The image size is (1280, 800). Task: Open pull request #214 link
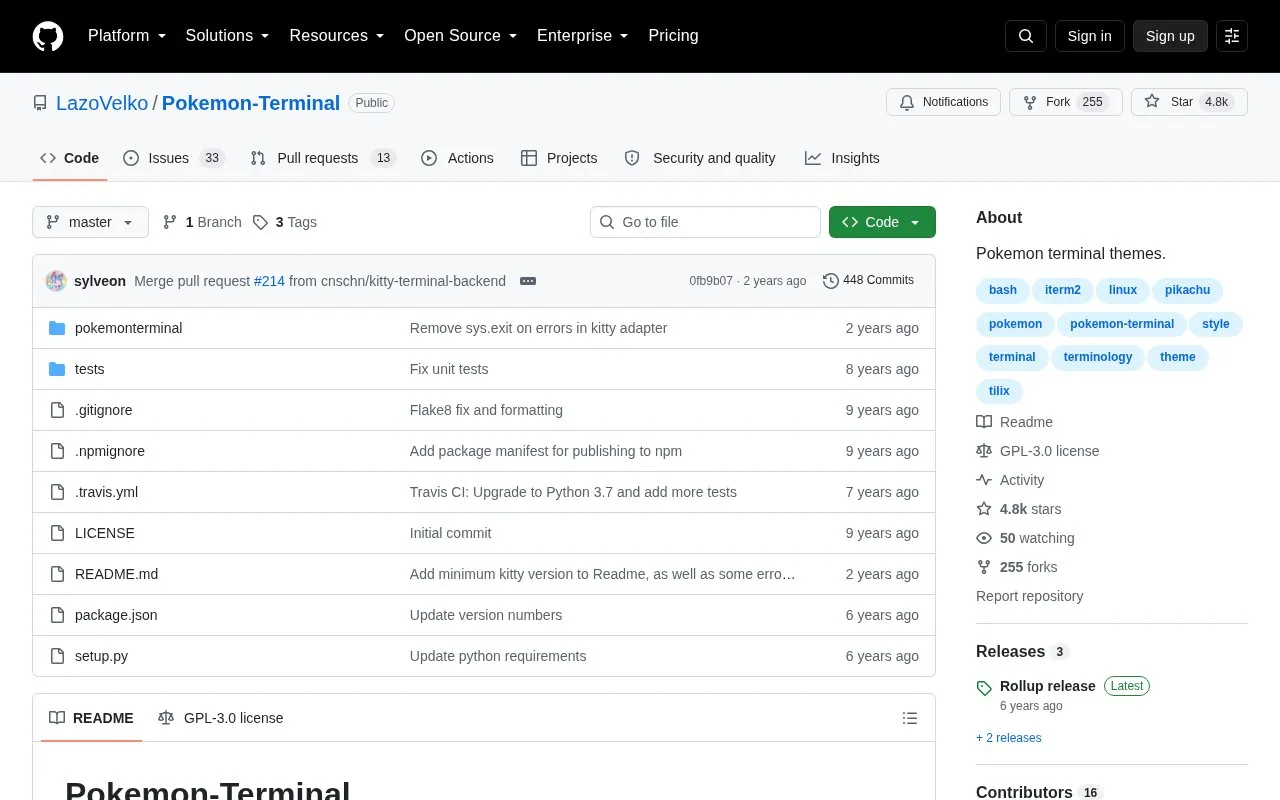[x=269, y=281]
